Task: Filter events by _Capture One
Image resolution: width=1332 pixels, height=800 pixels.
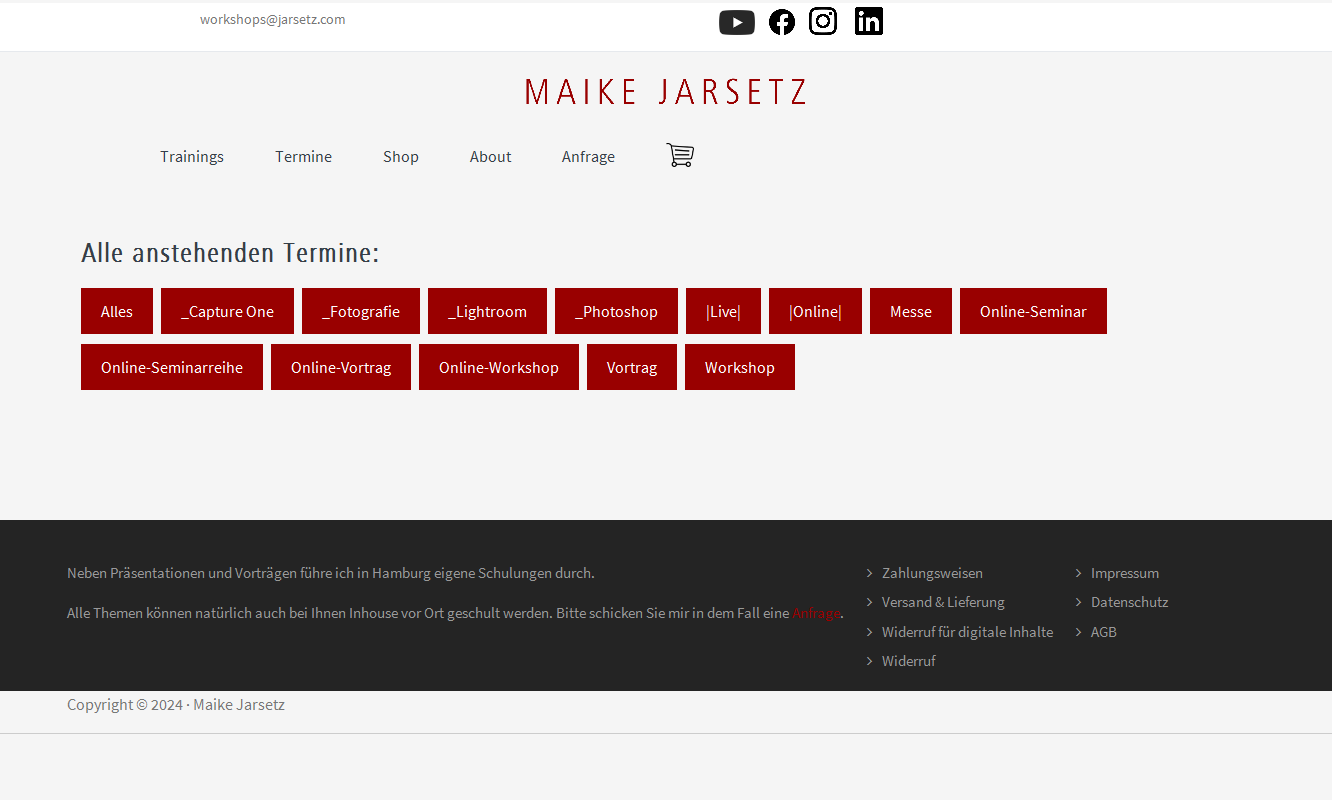Action: 227,311
